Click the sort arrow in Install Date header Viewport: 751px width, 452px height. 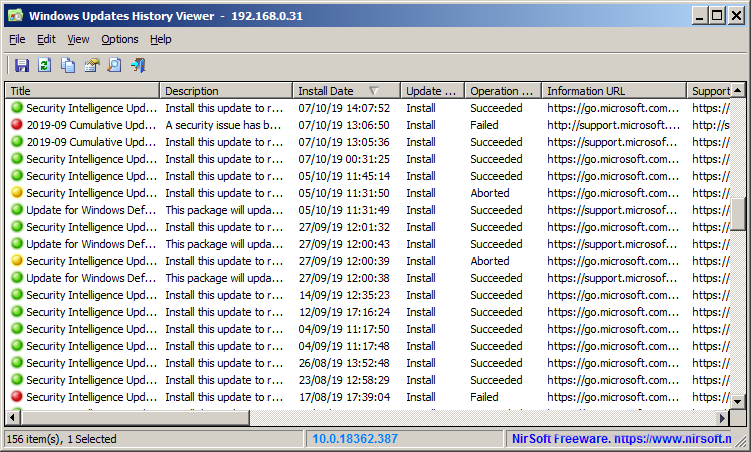pos(374,91)
